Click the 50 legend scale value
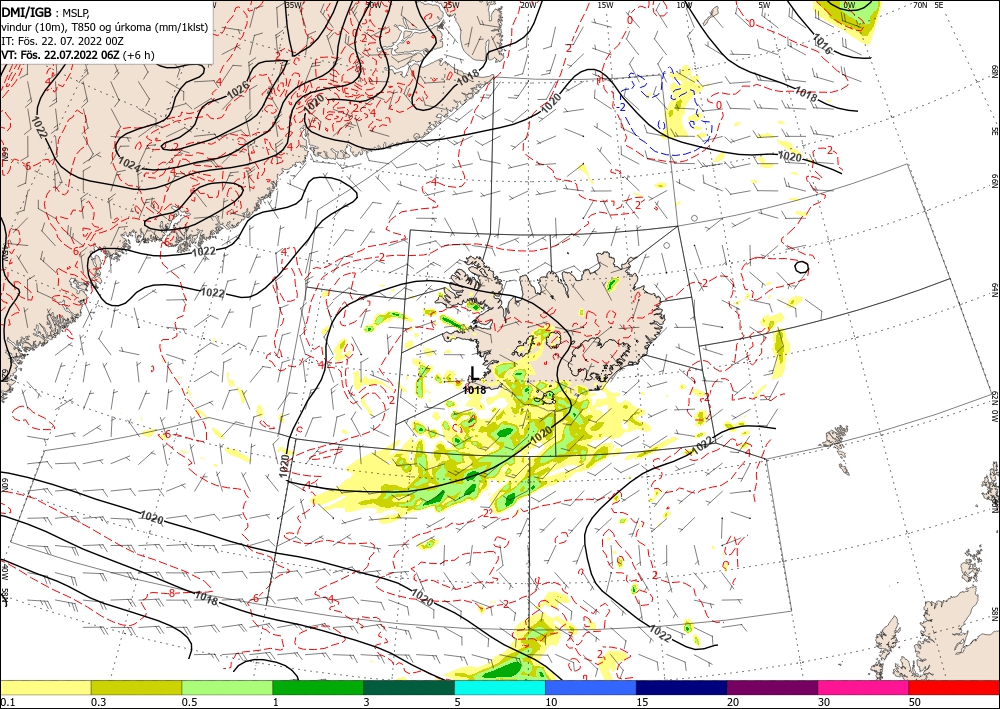This screenshot has width=1000, height=709. (x=915, y=702)
